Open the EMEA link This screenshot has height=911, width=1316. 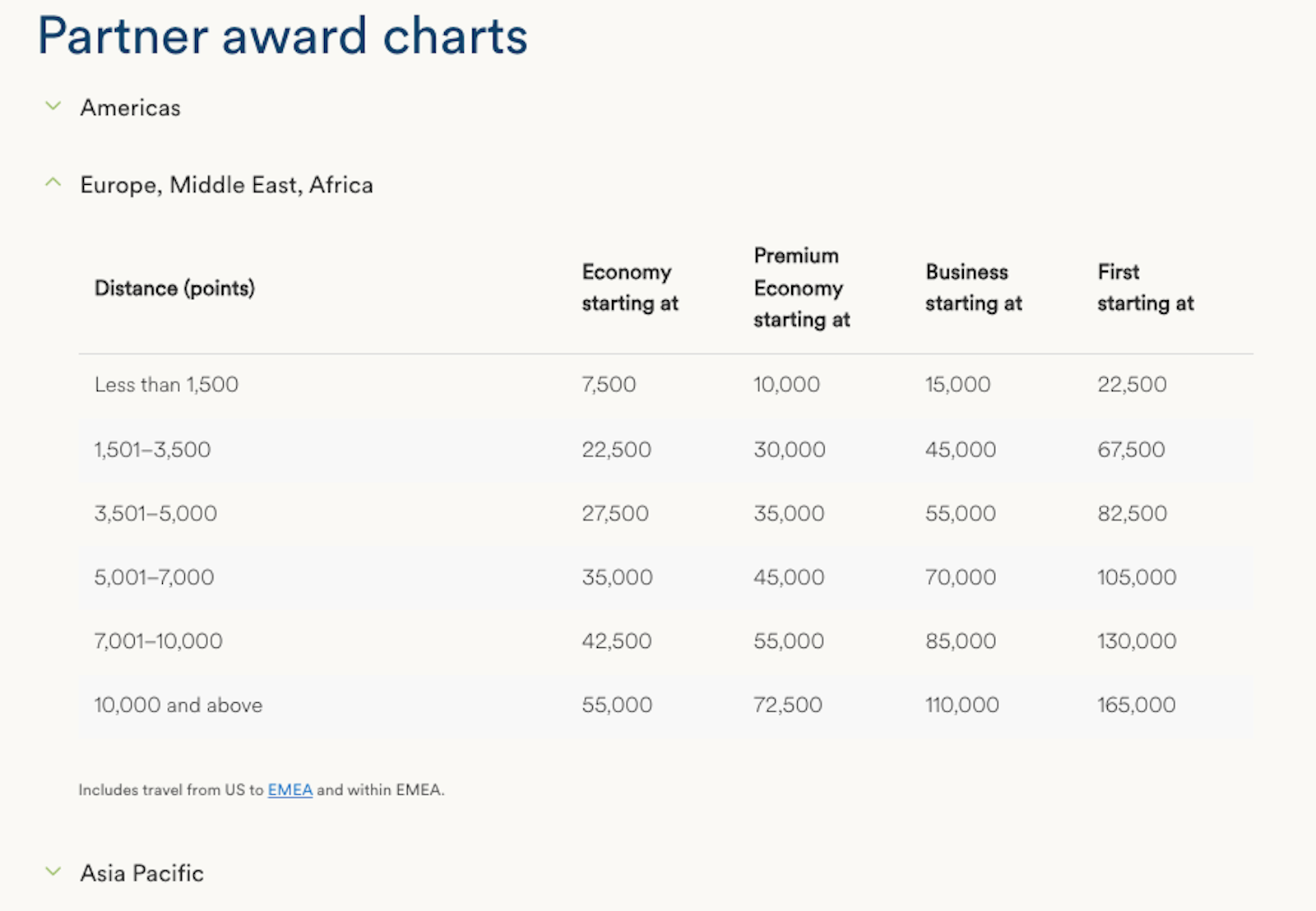(x=290, y=789)
